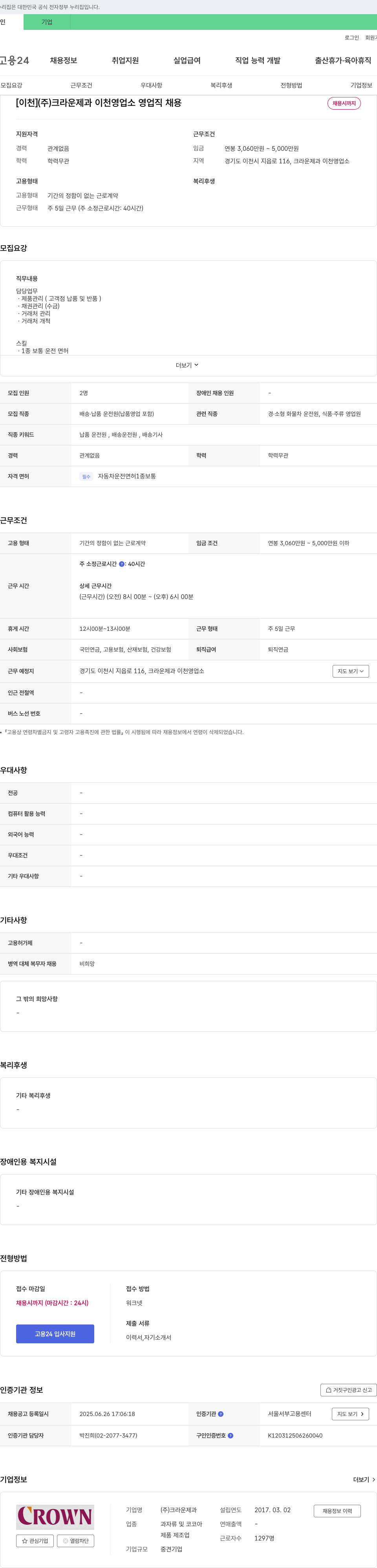Open the 취업지원 main menu
377x1568 pixels.
coord(125,60)
